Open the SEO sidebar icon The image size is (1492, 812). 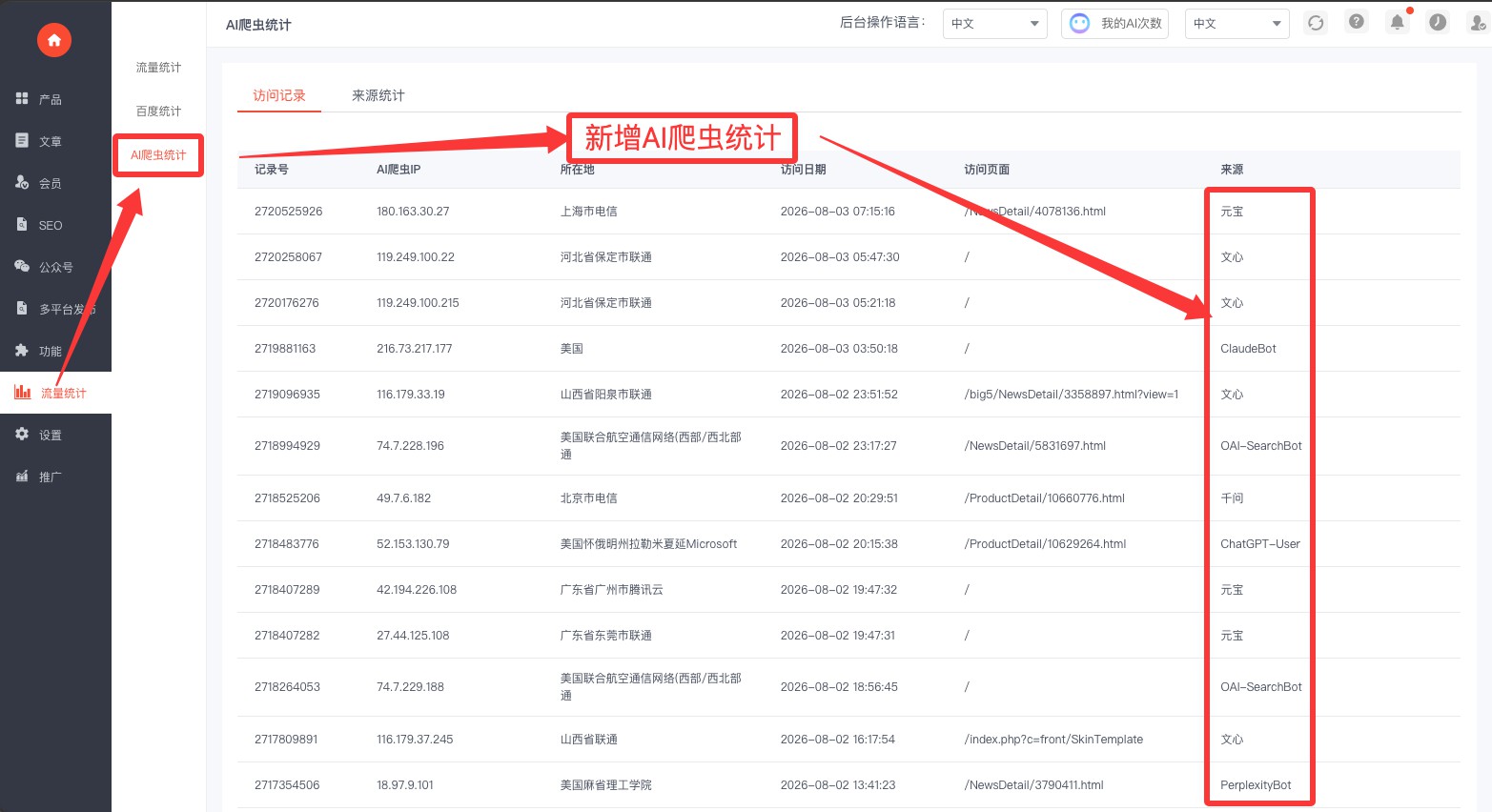coord(22,224)
